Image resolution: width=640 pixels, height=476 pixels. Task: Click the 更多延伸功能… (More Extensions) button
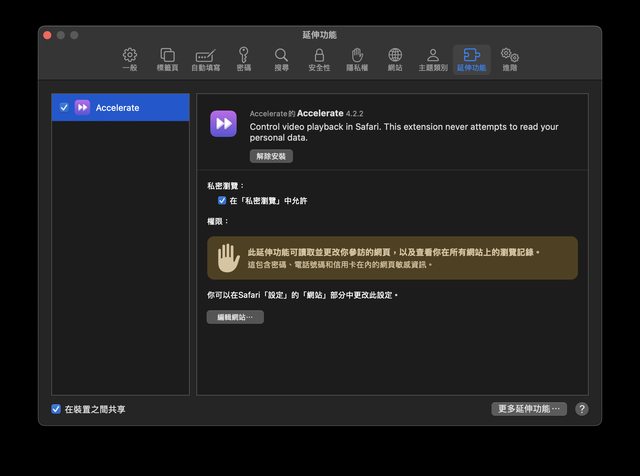coord(529,409)
